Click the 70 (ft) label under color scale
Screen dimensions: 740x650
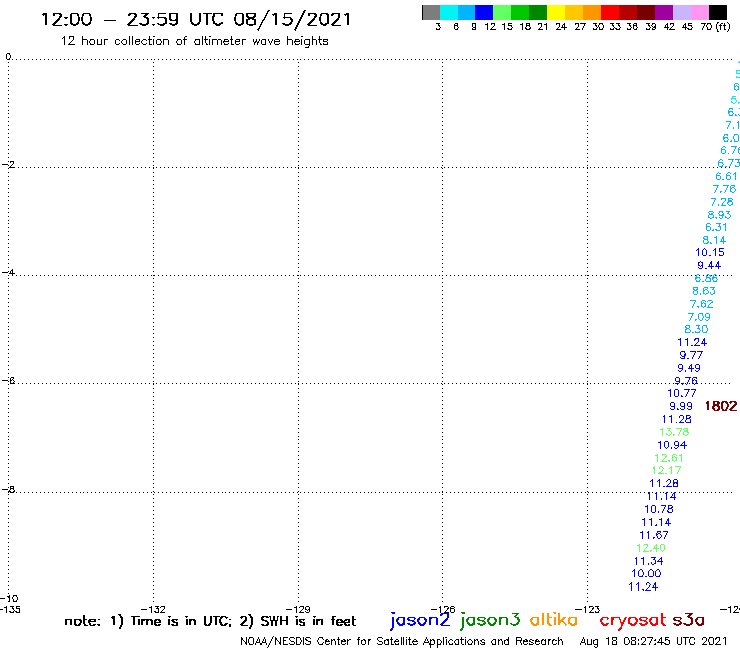coord(715,27)
